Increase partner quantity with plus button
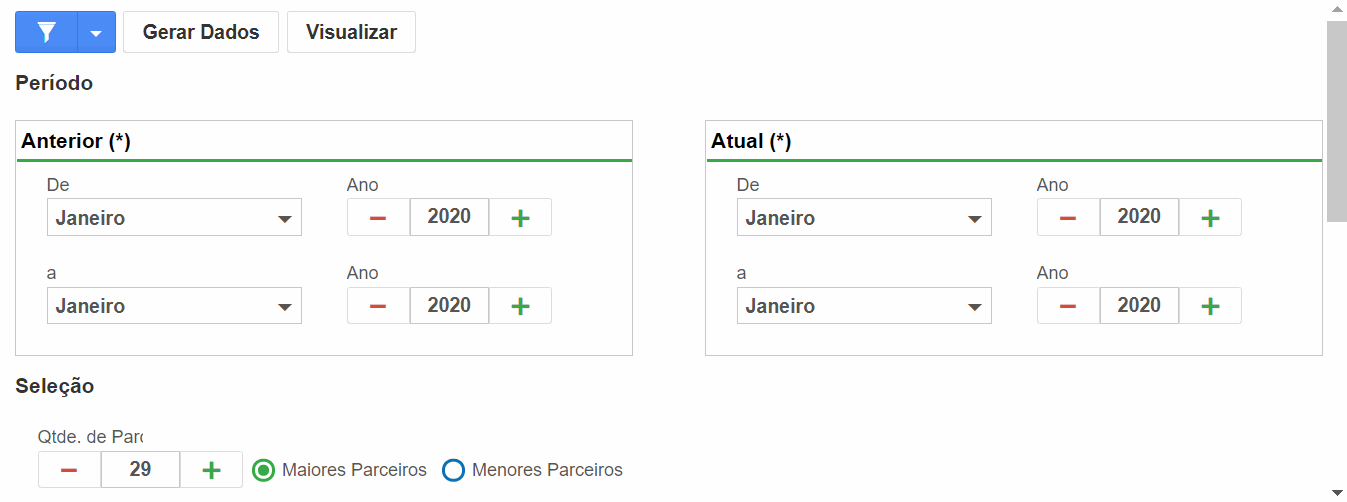This screenshot has height=502, width=1347. click(211, 470)
